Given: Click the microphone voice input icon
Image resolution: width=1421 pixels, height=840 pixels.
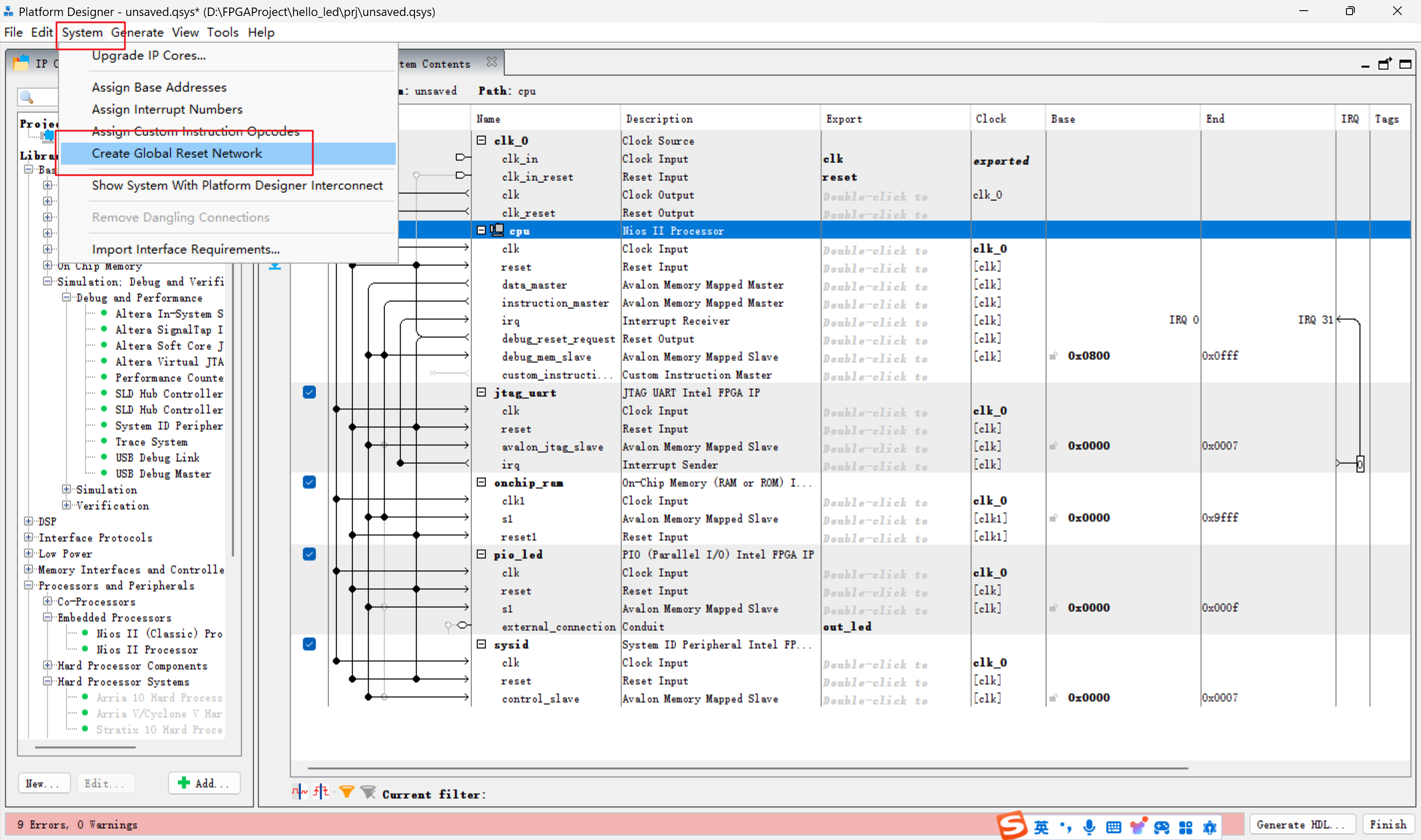Looking at the screenshot, I should (x=1089, y=827).
